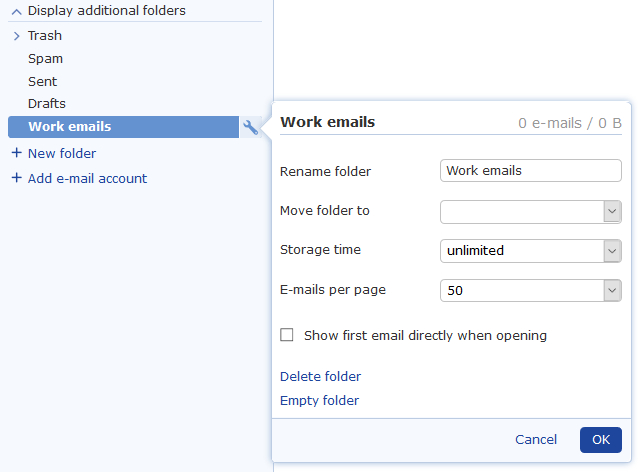Select the Work emails folder

click(123, 127)
